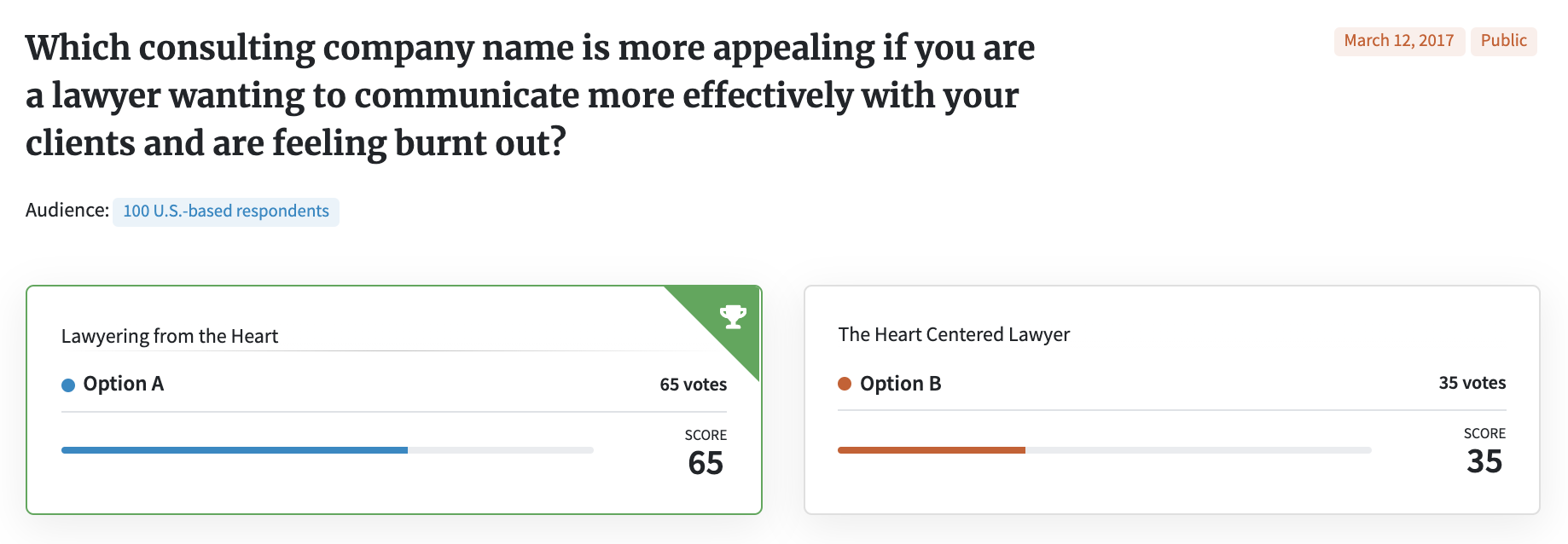1568x544 pixels.
Task: Click the SCORE label in Option B card
Action: click(1484, 433)
